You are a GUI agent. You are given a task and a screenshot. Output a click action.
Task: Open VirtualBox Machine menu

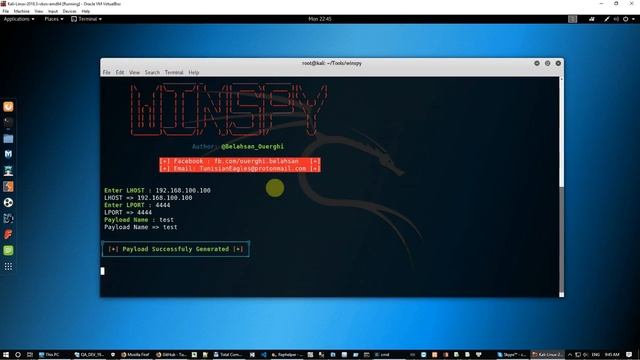pyautogui.click(x=22, y=11)
